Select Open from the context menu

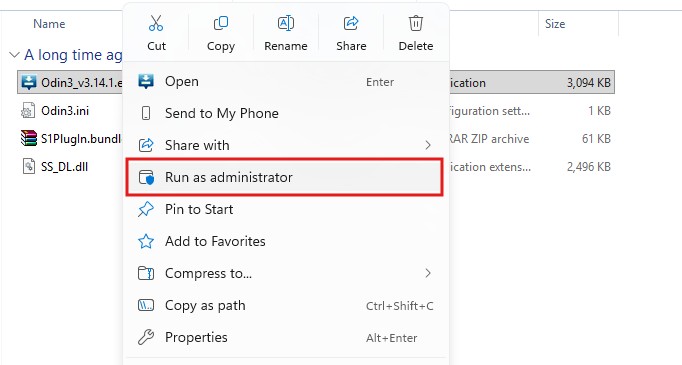[x=285, y=81]
